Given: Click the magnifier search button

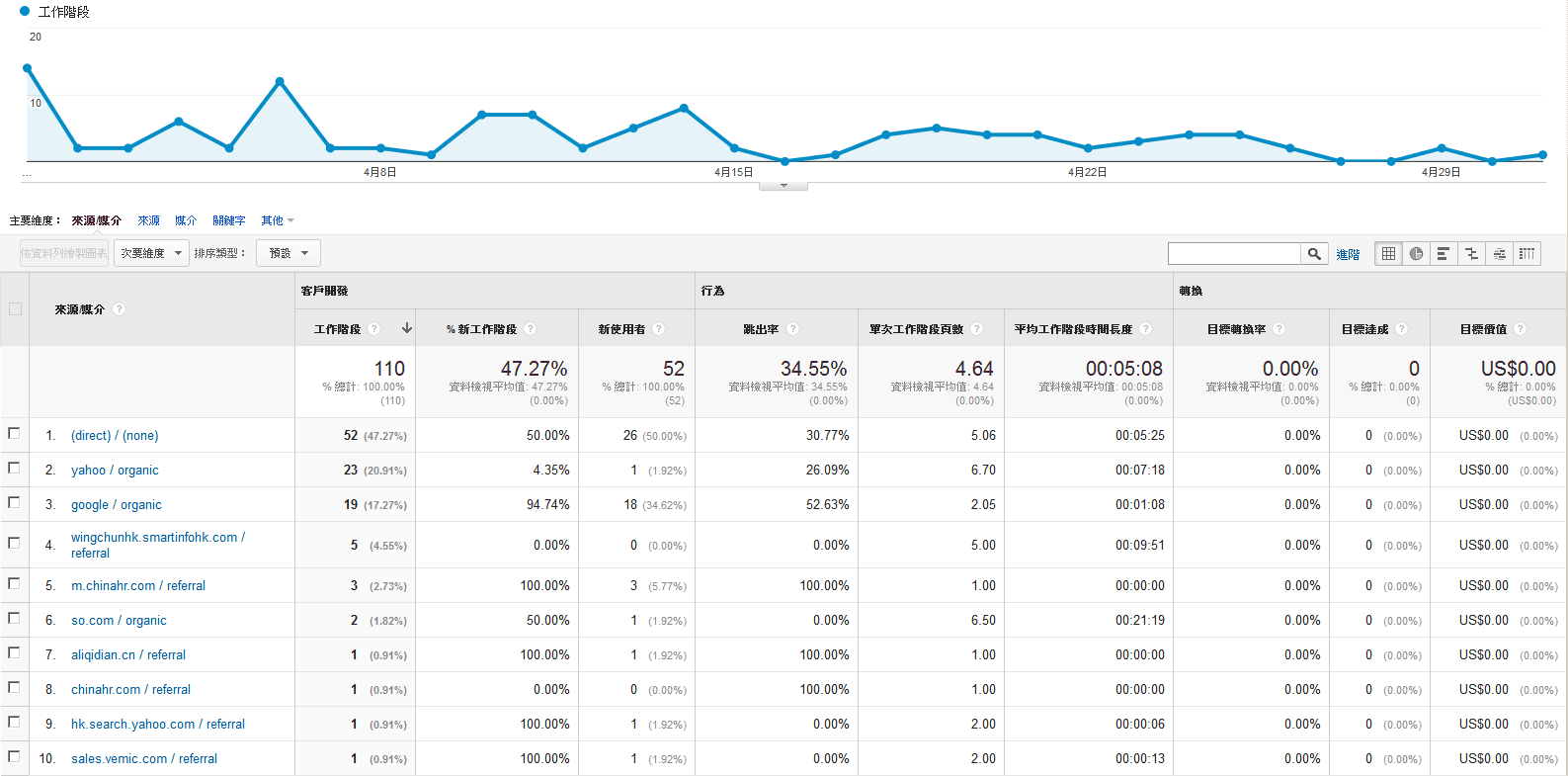Looking at the screenshot, I should click(1314, 254).
